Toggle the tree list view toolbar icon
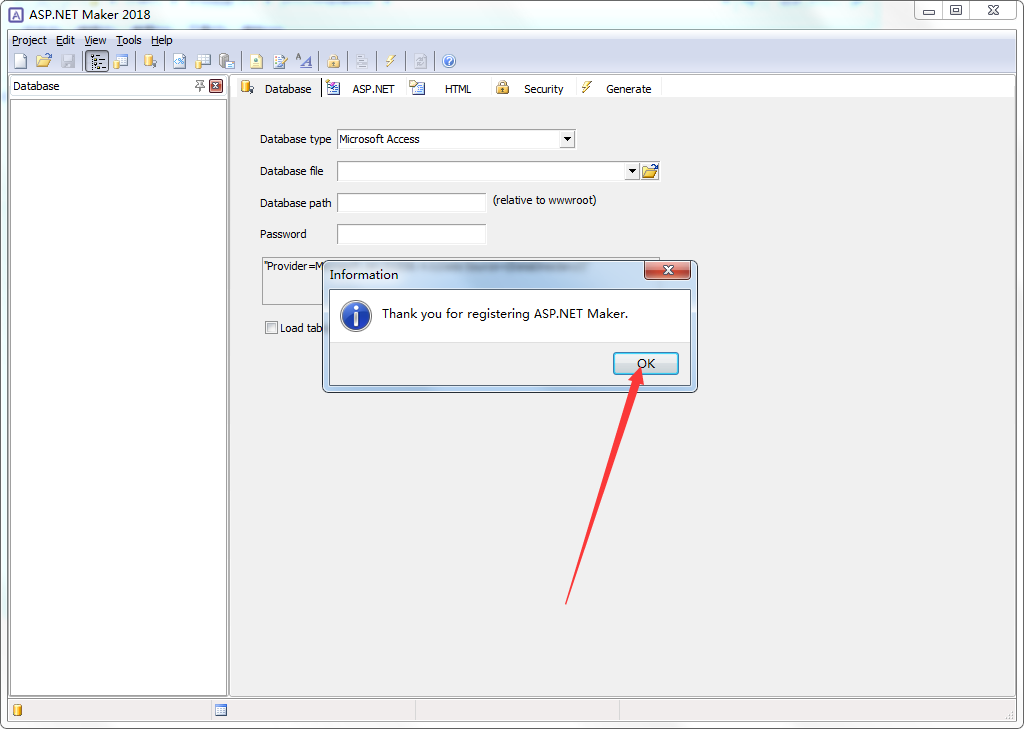1024x729 pixels. (97, 61)
